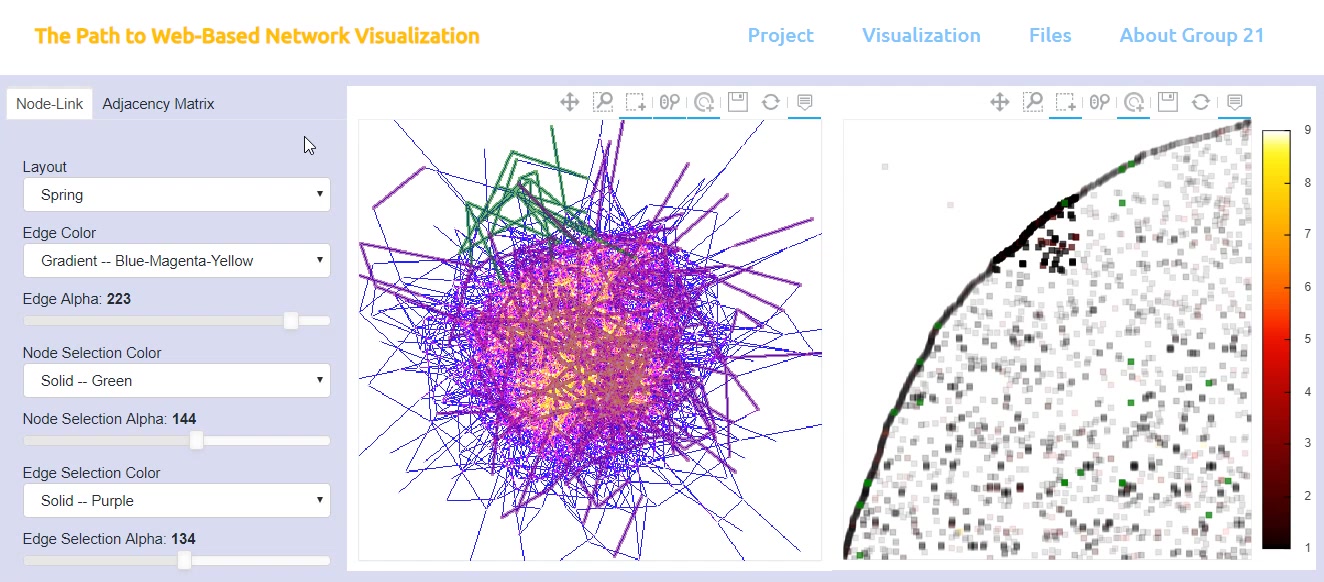Save the adjacency matrix plot with floppy disk icon
Screen dimensions: 1324x582
tap(1167, 101)
